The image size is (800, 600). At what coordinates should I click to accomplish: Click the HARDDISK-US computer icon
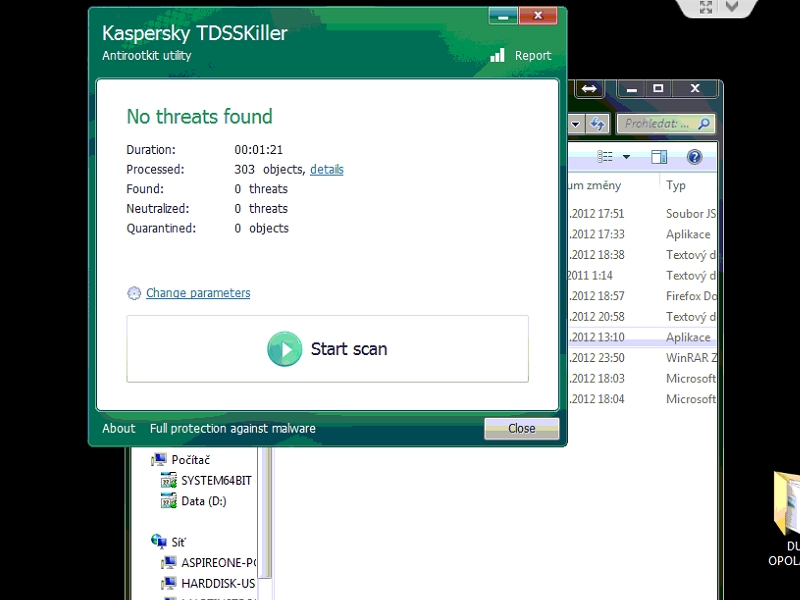[x=169, y=583]
